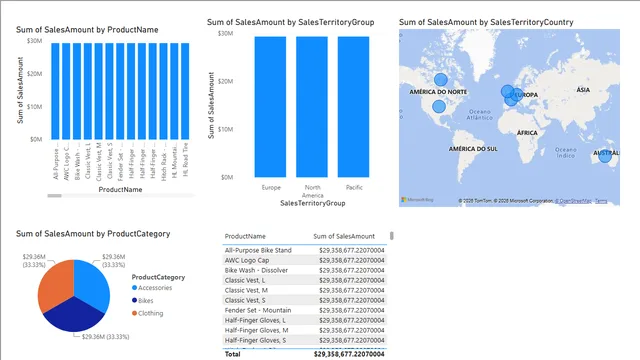Select the Classic Vest, L bar

(x=88, y=91)
